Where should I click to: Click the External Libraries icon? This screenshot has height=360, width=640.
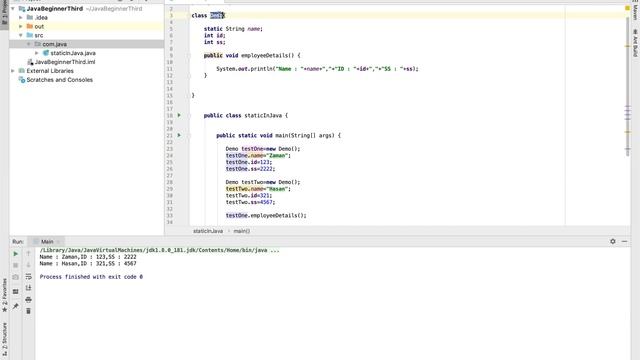click(22, 71)
